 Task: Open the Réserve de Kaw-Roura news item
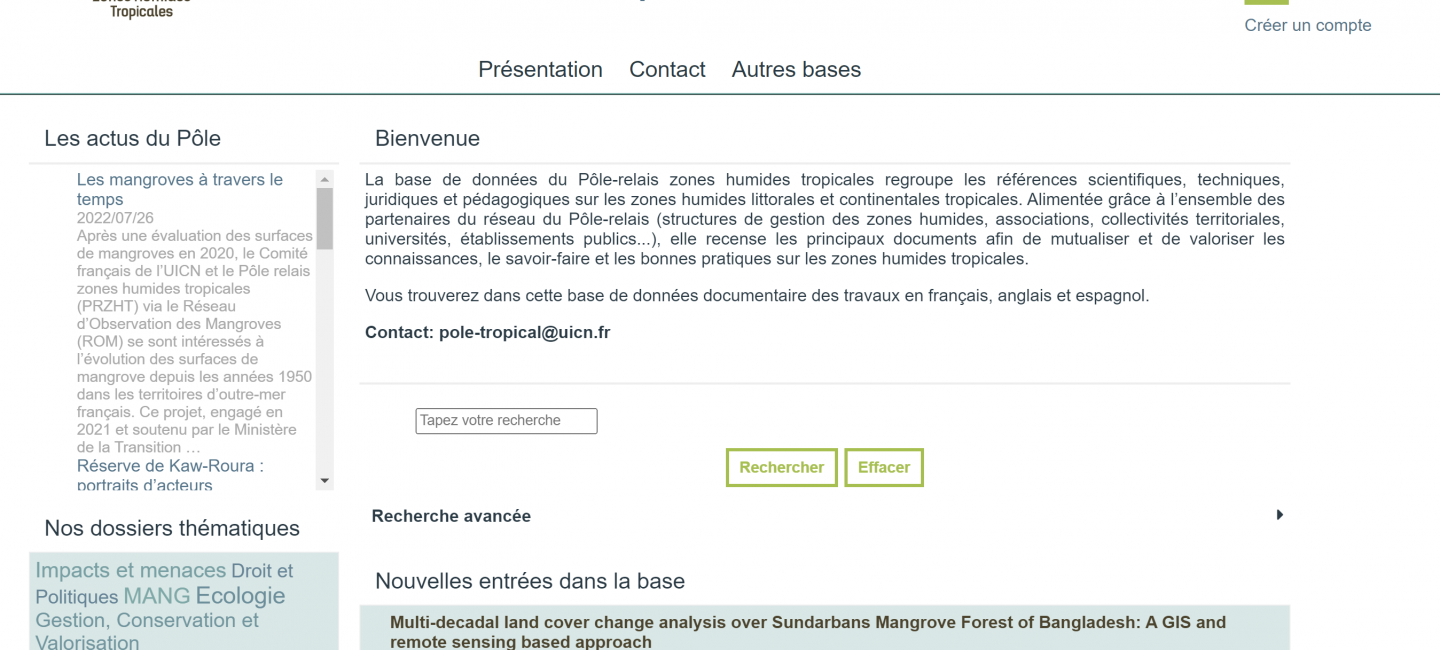[170, 475]
